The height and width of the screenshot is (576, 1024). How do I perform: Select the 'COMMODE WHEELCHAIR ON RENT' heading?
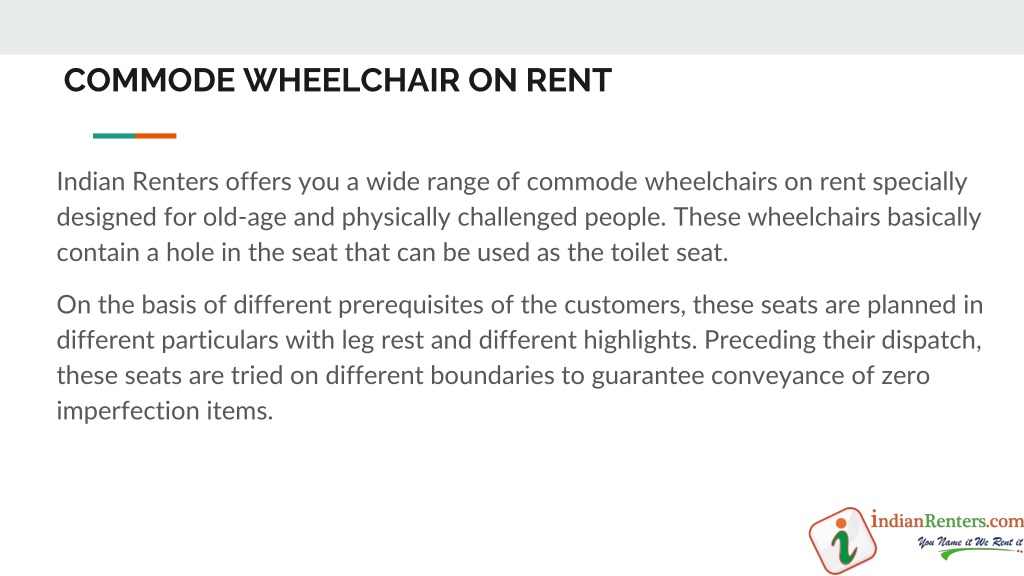338,80
